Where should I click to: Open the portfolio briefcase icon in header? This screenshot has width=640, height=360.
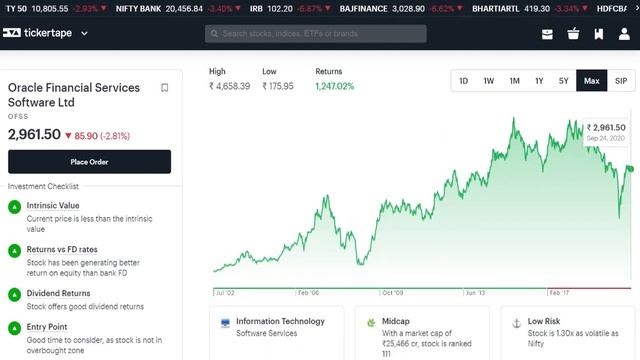[547, 34]
